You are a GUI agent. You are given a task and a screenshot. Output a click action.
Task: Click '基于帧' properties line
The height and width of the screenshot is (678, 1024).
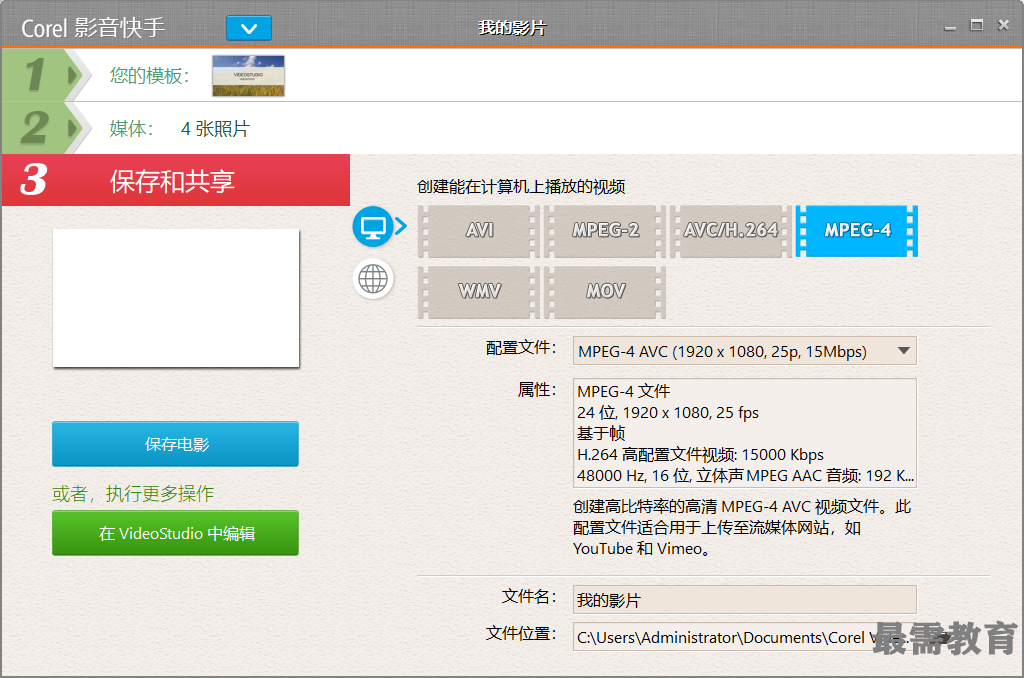(601, 434)
